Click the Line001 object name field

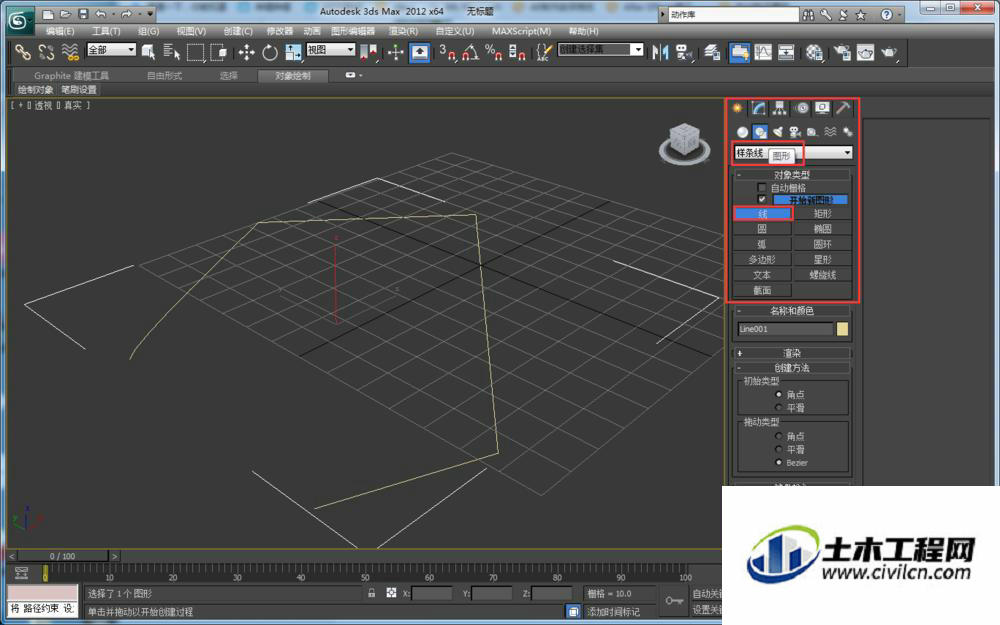pyautogui.click(x=785, y=329)
